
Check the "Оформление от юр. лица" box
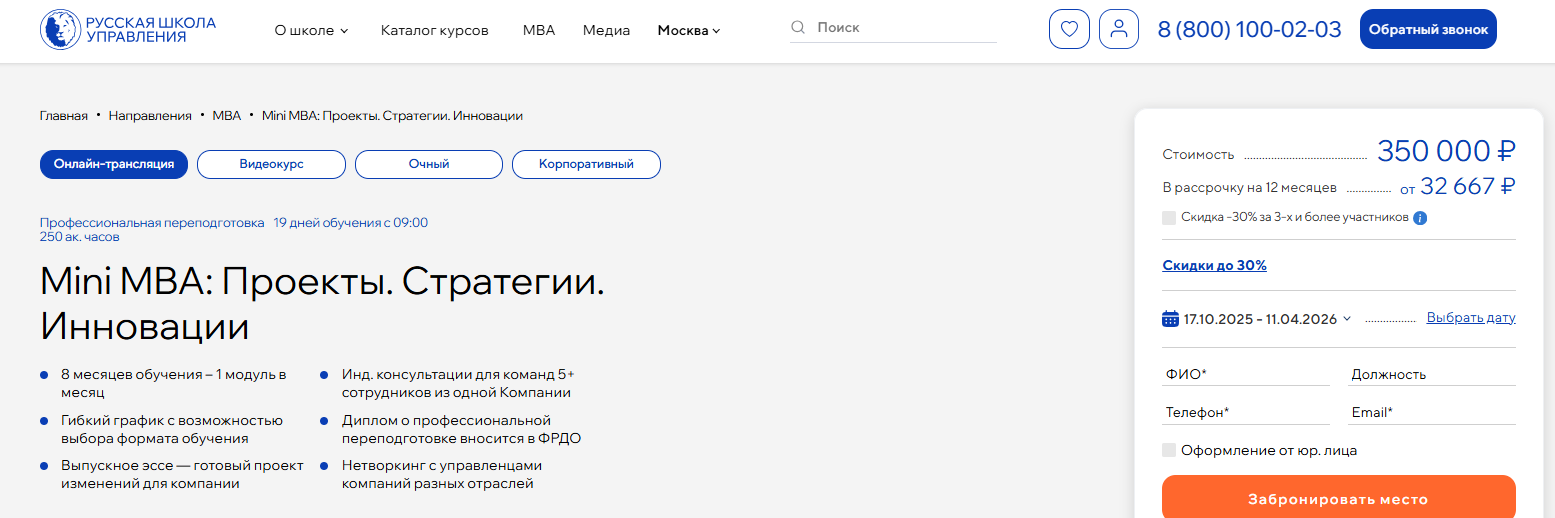point(1169,451)
